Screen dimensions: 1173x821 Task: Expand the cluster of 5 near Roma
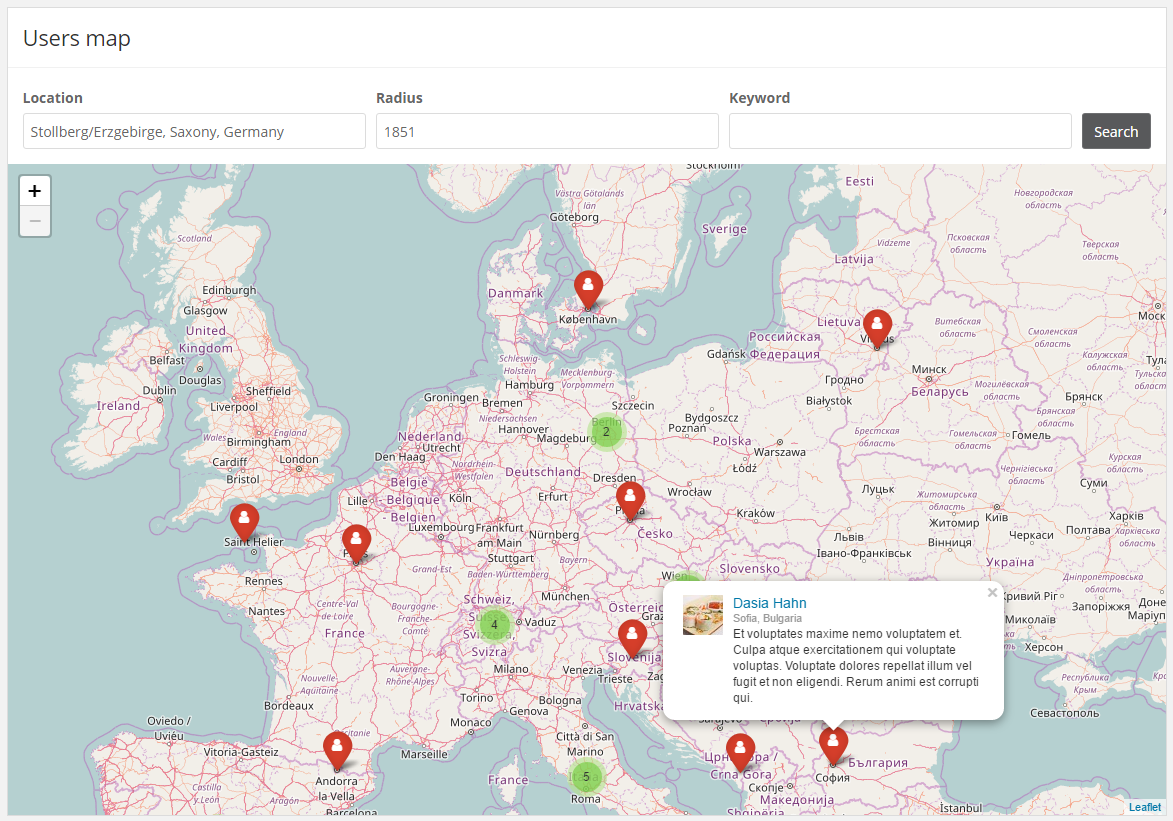[586, 777]
